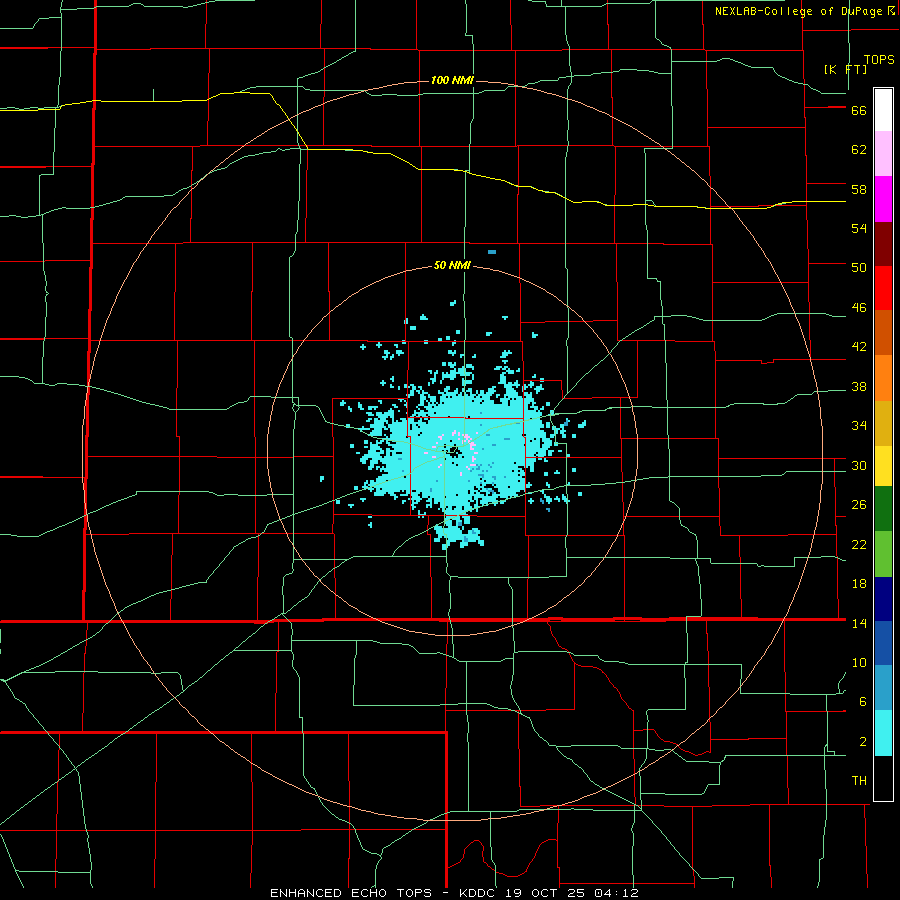900x900 pixels.
Task: Pick the dark red legend swatch
Action: coord(883,244)
